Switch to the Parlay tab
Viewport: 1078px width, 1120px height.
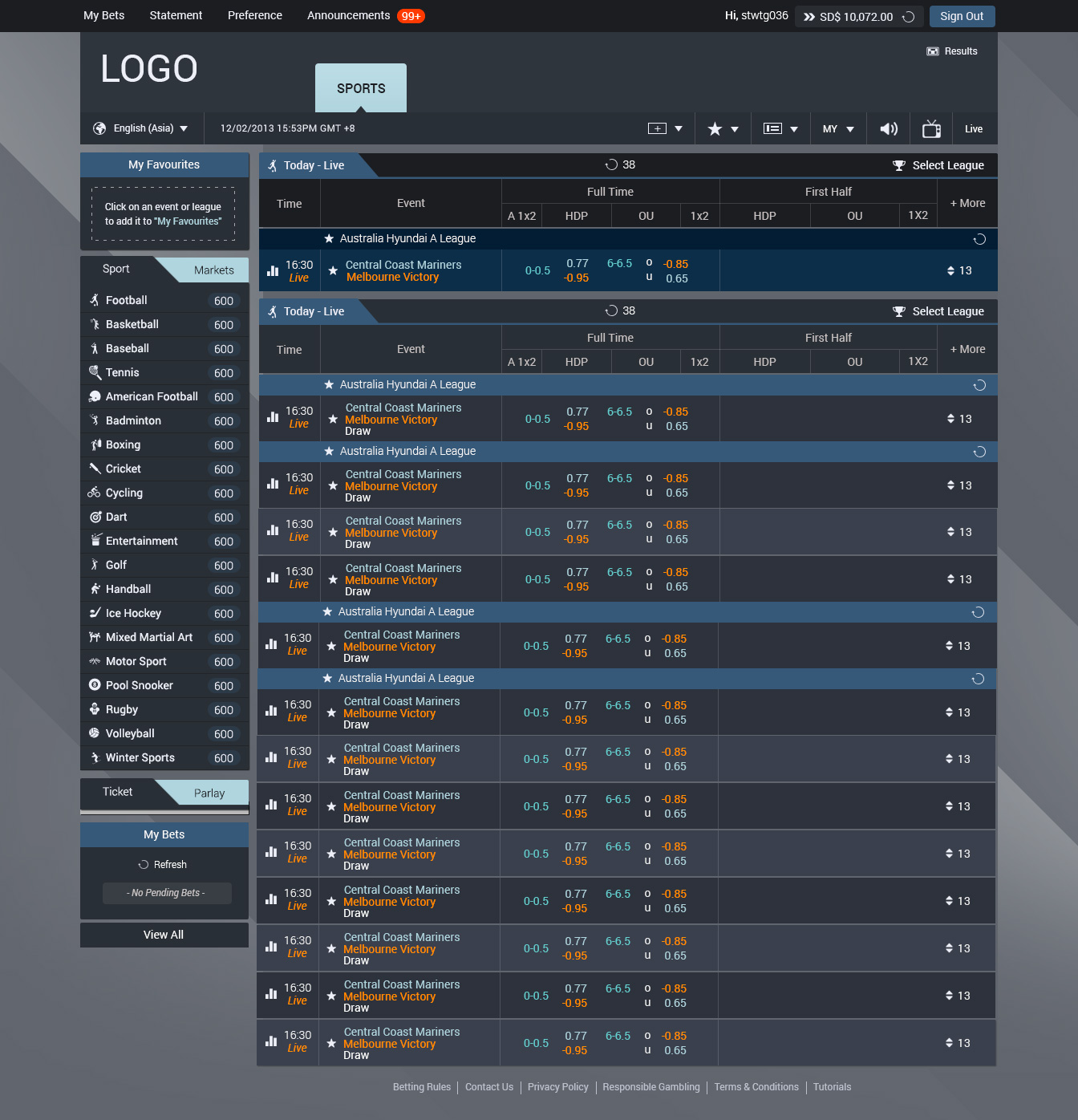(x=209, y=793)
